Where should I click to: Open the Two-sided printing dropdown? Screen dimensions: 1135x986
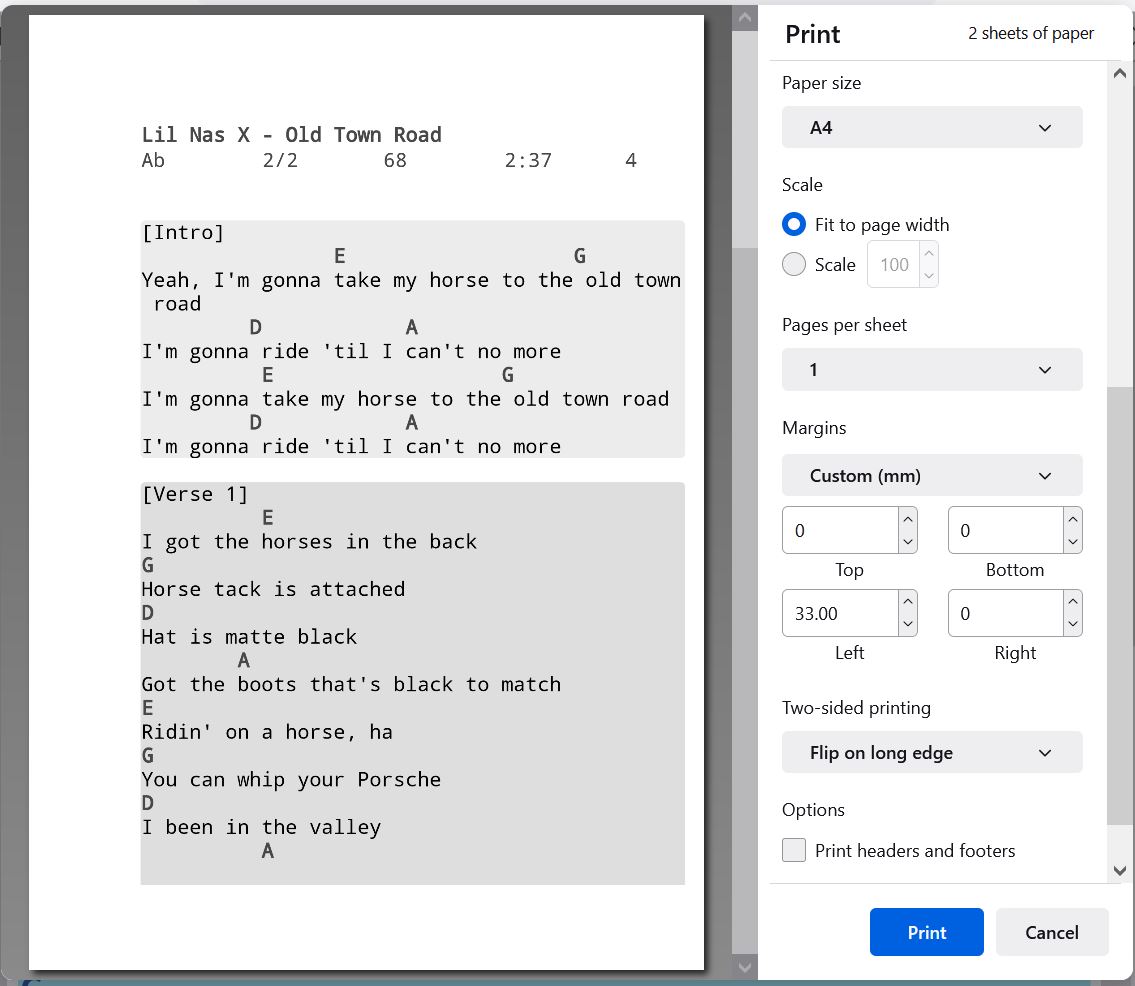(x=931, y=752)
